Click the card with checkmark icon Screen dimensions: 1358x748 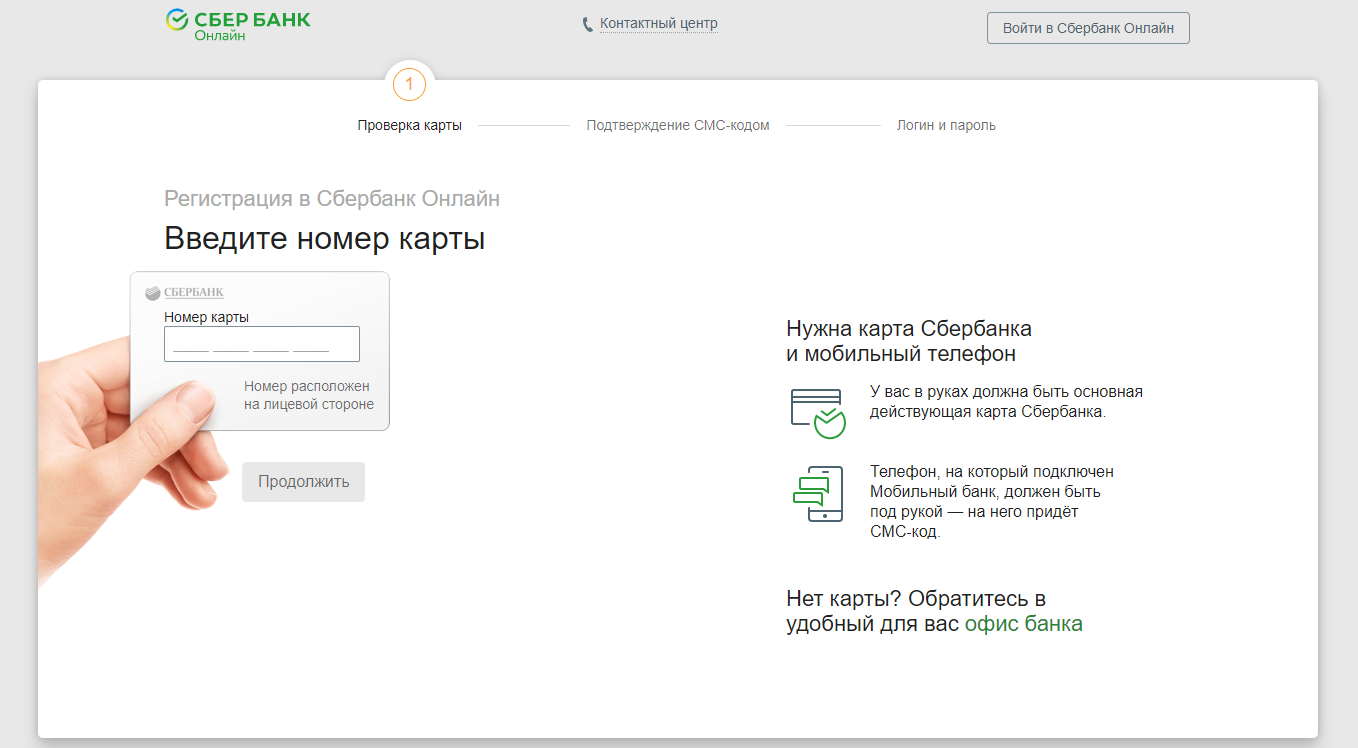tap(818, 413)
